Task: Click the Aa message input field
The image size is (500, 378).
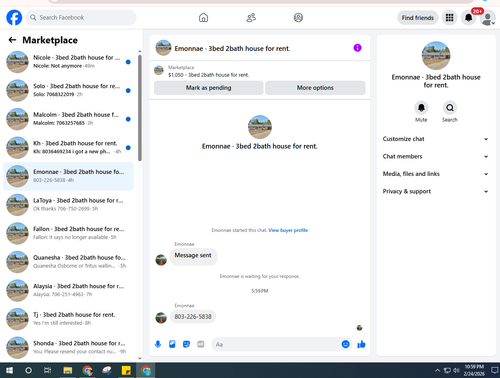Action: click(x=277, y=344)
